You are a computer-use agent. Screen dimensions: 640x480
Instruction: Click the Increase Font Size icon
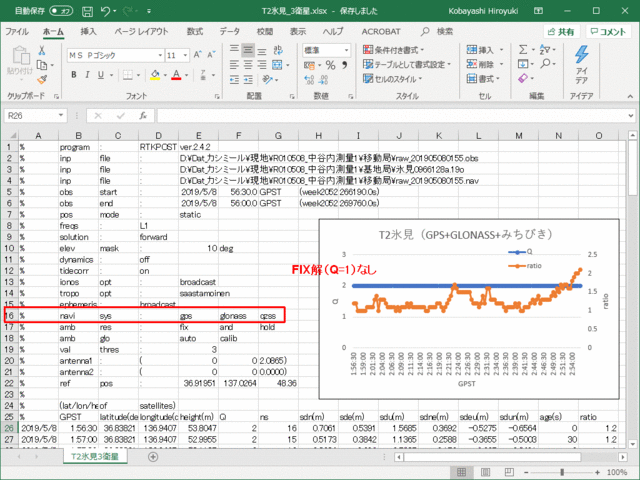198,55
